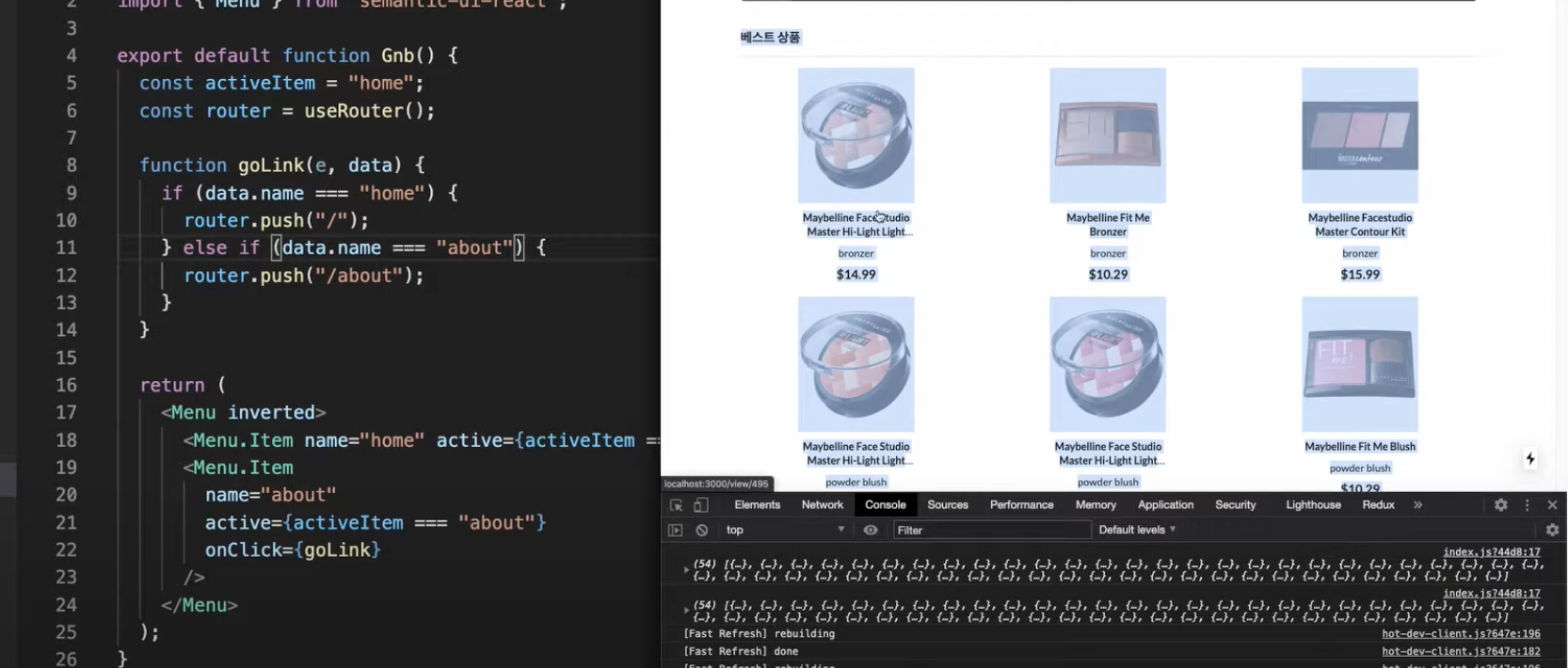
Task: Click editor line number 16 in the gutter
Action: click(x=66, y=386)
